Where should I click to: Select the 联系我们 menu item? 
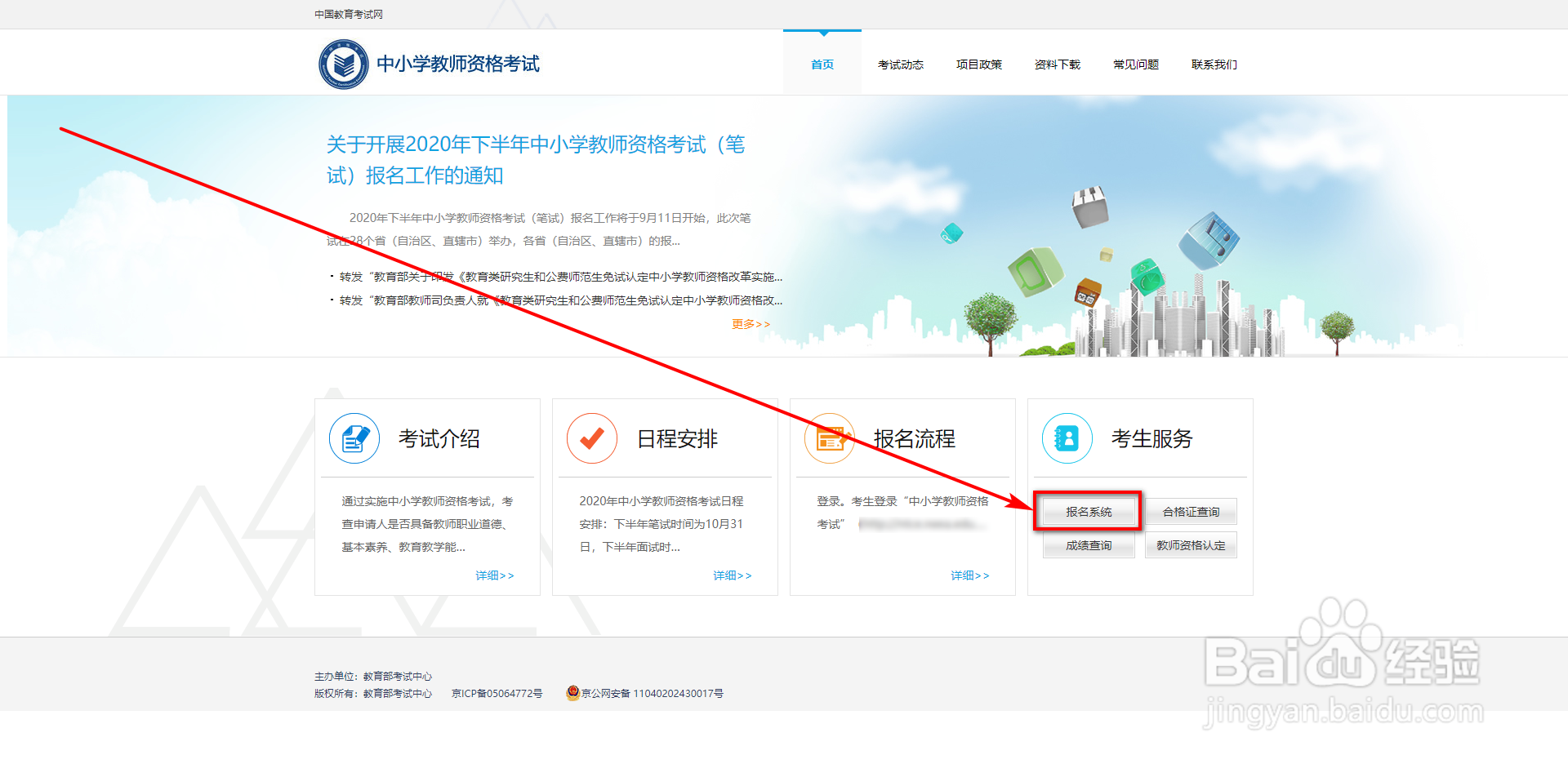[1214, 64]
